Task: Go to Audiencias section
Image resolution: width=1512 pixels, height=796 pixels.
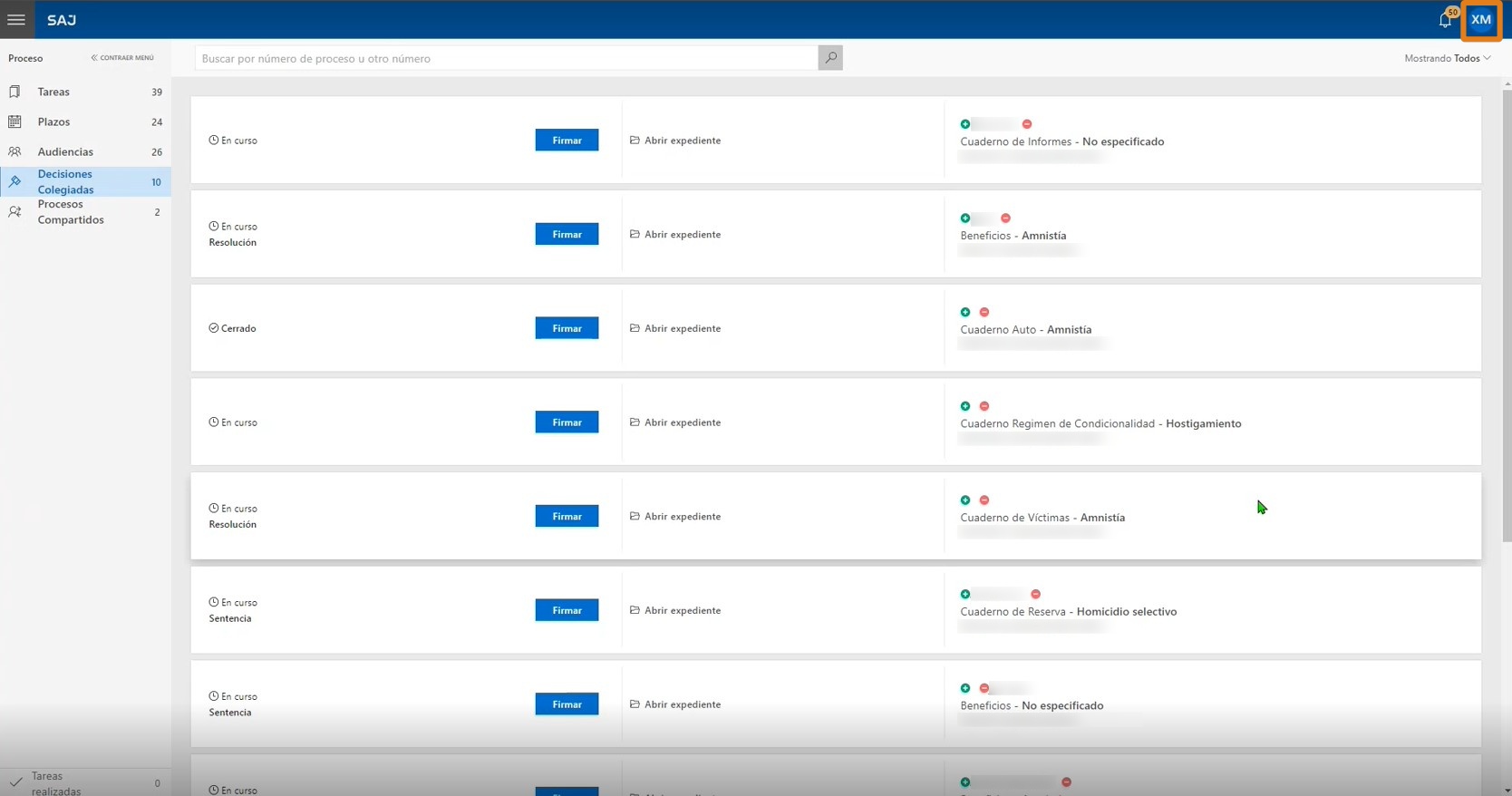Action: point(65,151)
